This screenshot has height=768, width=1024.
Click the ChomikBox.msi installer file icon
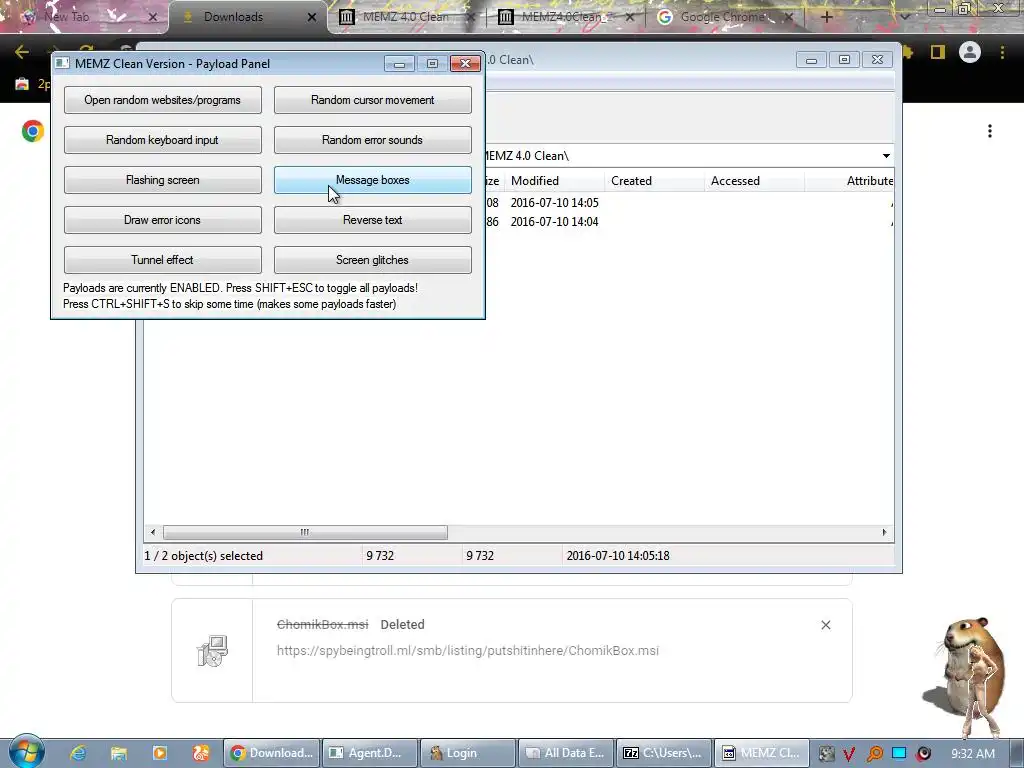(212, 650)
